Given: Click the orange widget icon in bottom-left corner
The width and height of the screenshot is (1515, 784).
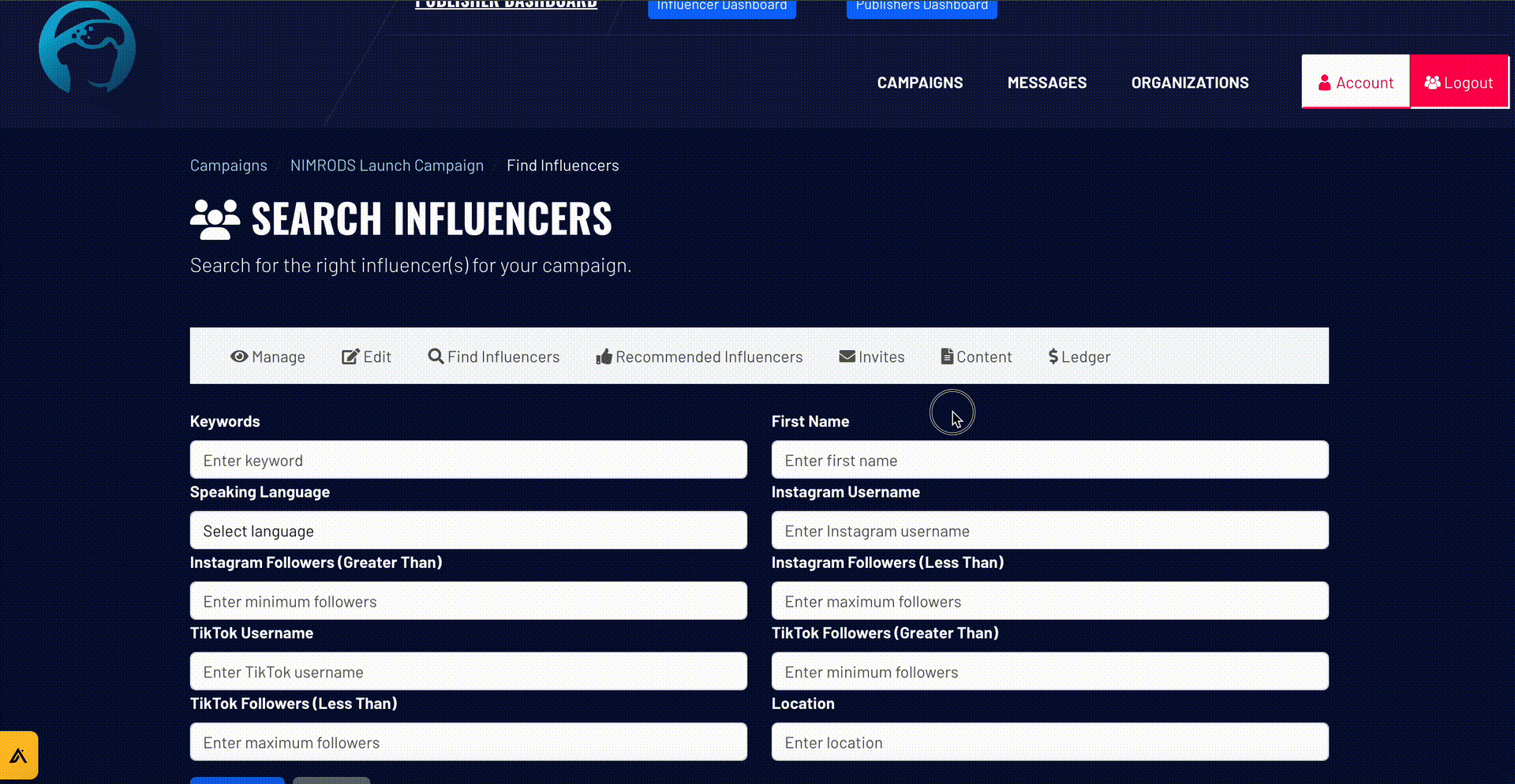Looking at the screenshot, I should point(19,755).
